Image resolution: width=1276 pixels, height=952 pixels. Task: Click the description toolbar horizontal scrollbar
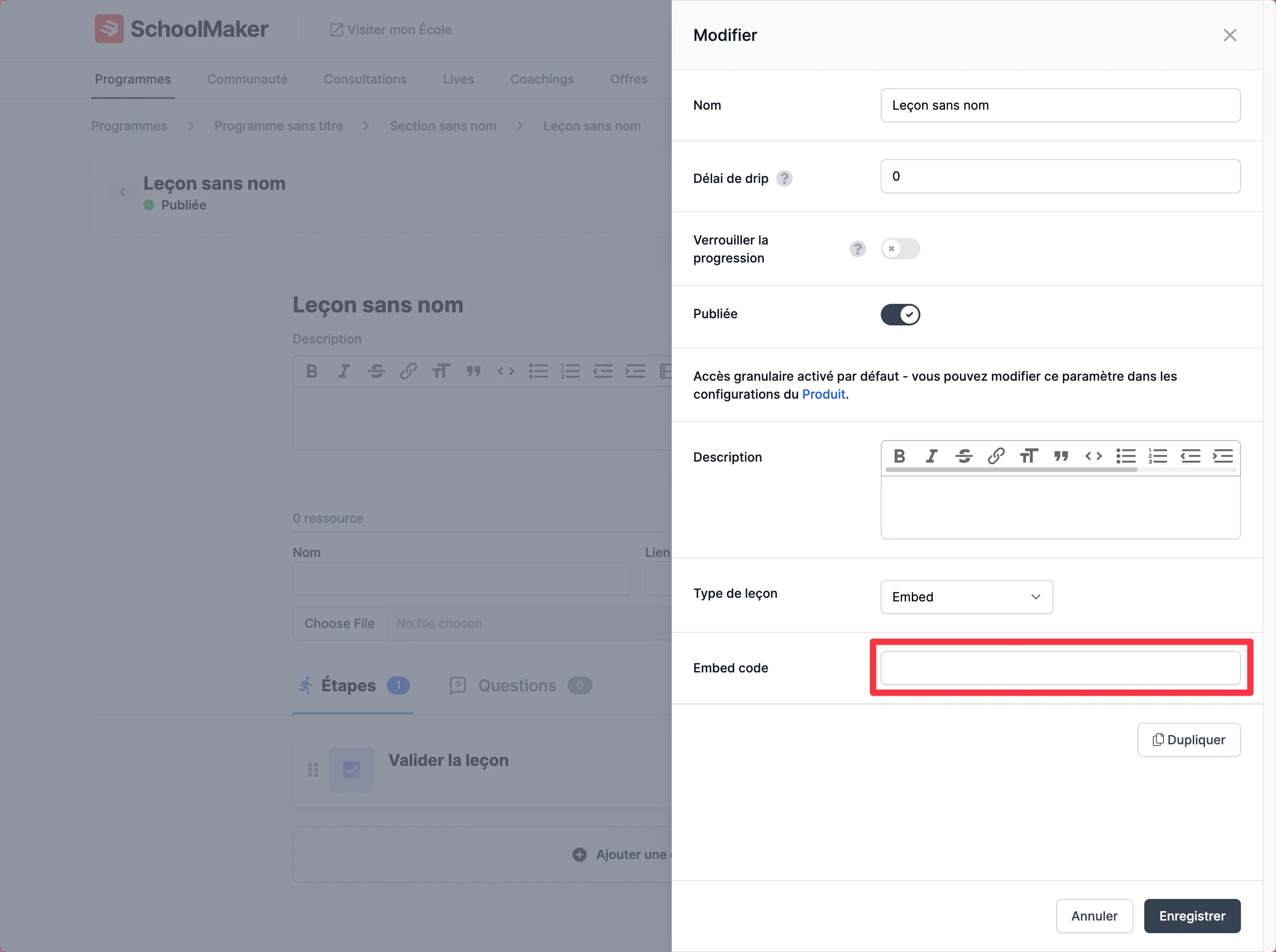click(1011, 470)
